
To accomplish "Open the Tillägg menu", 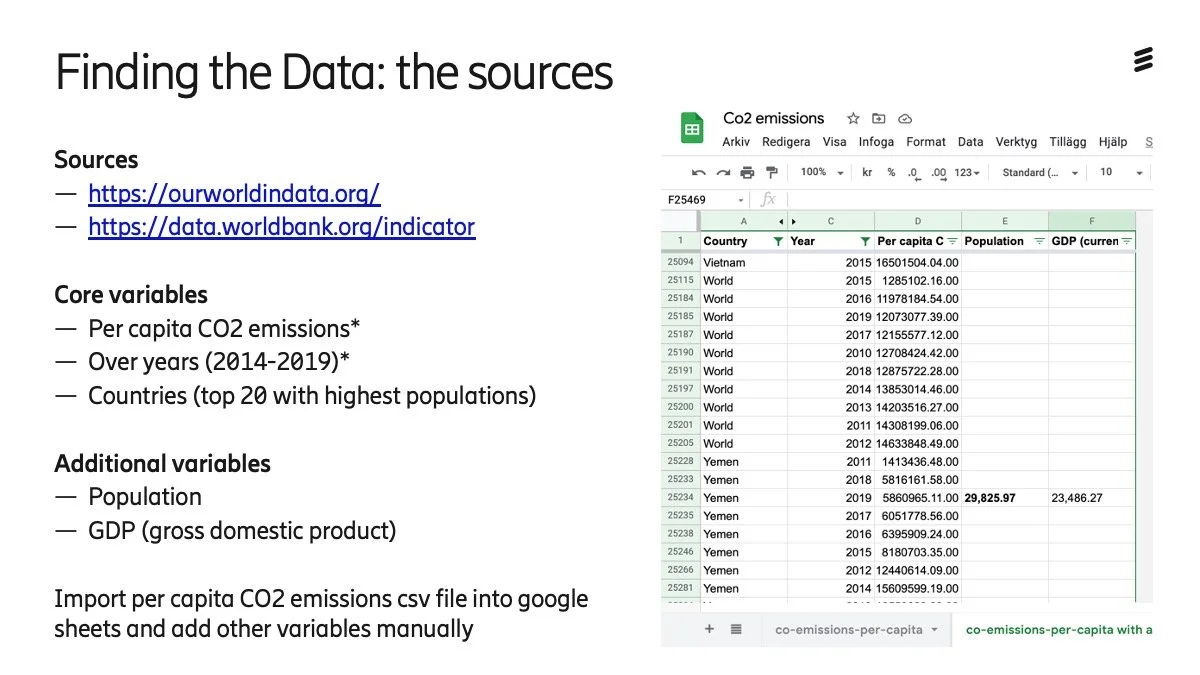I will click(x=1068, y=142).
